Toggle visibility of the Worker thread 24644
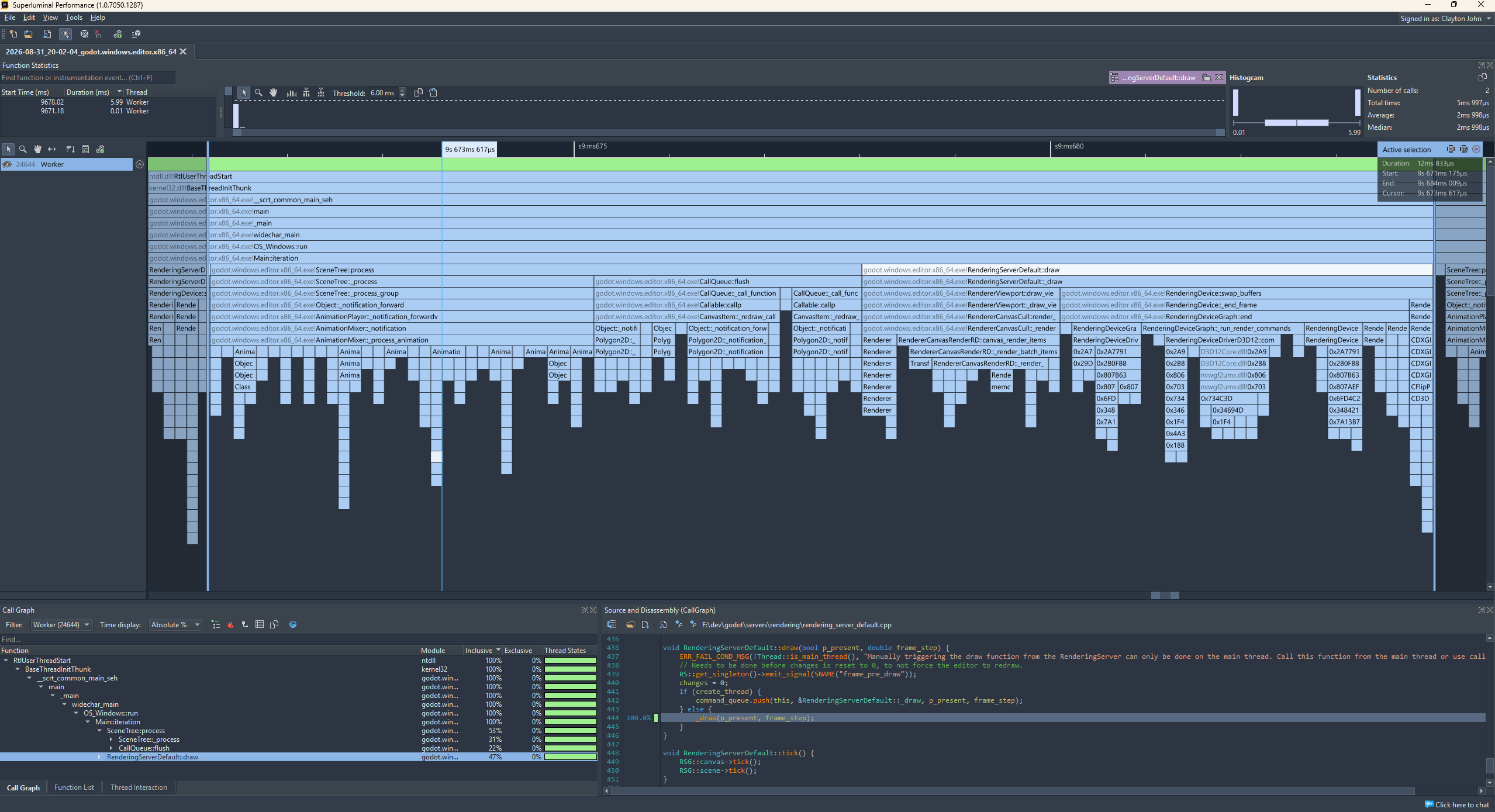Screen dimensions: 1495x812 pyautogui.click(x=7, y=164)
